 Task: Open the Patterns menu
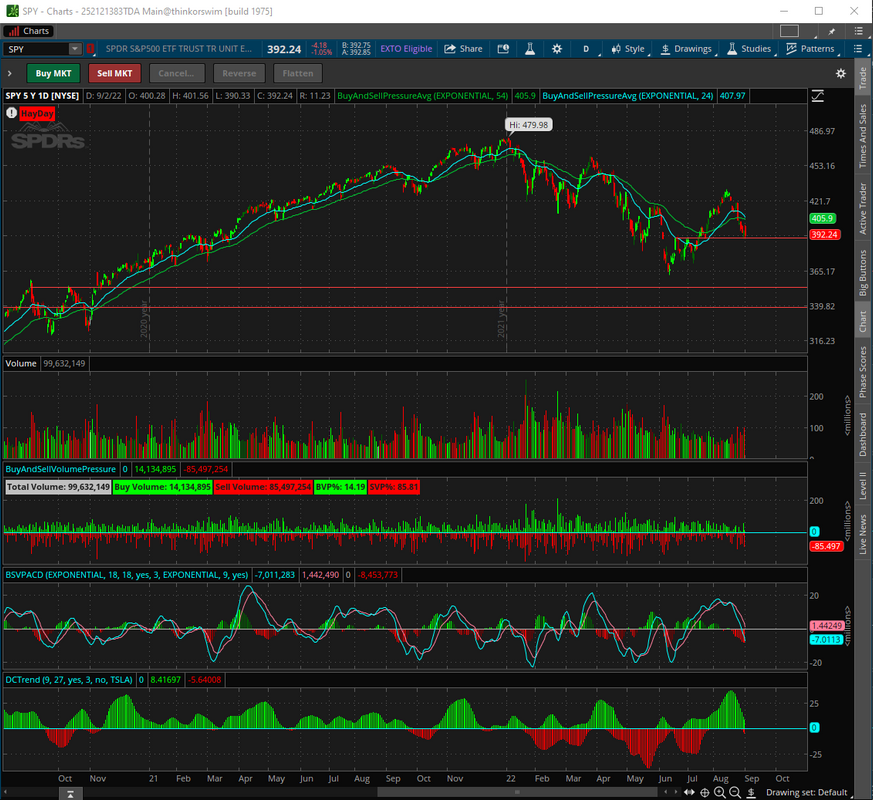point(810,49)
